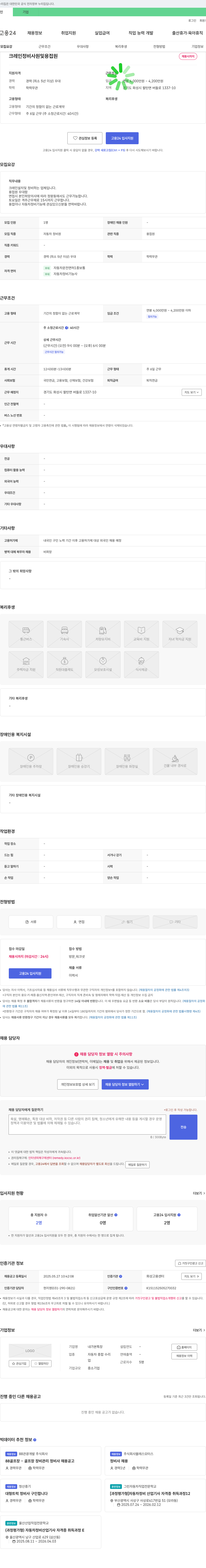Click the 전송 send button
This screenshot has height=1568, width=206.
[x=183, y=1127]
